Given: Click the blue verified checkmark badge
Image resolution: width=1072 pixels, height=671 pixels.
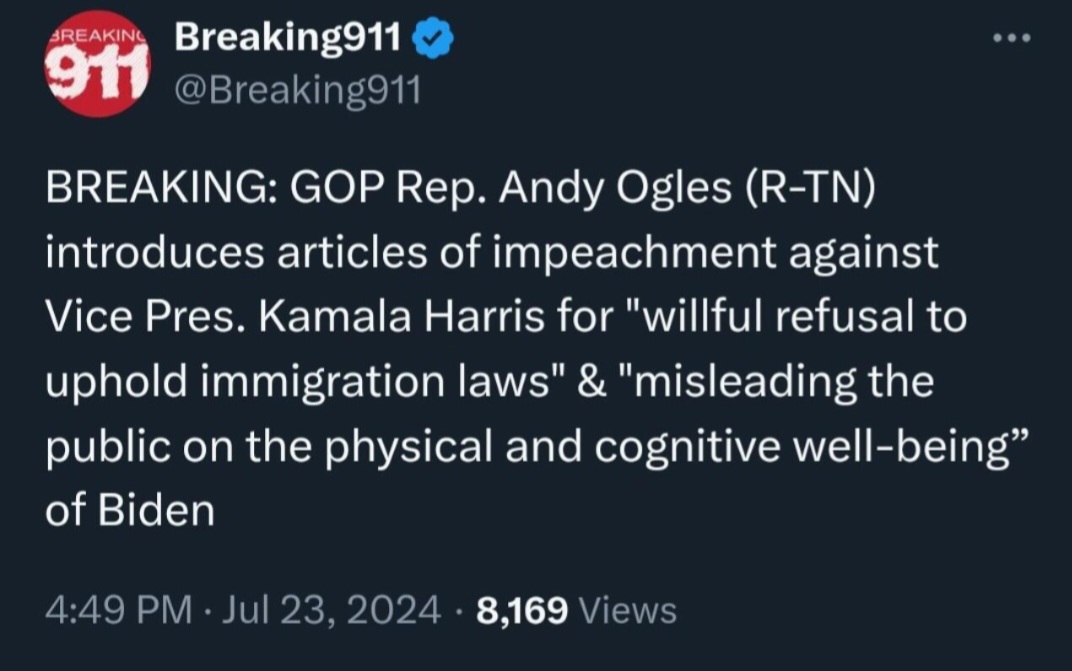Looking at the screenshot, I should (x=437, y=39).
